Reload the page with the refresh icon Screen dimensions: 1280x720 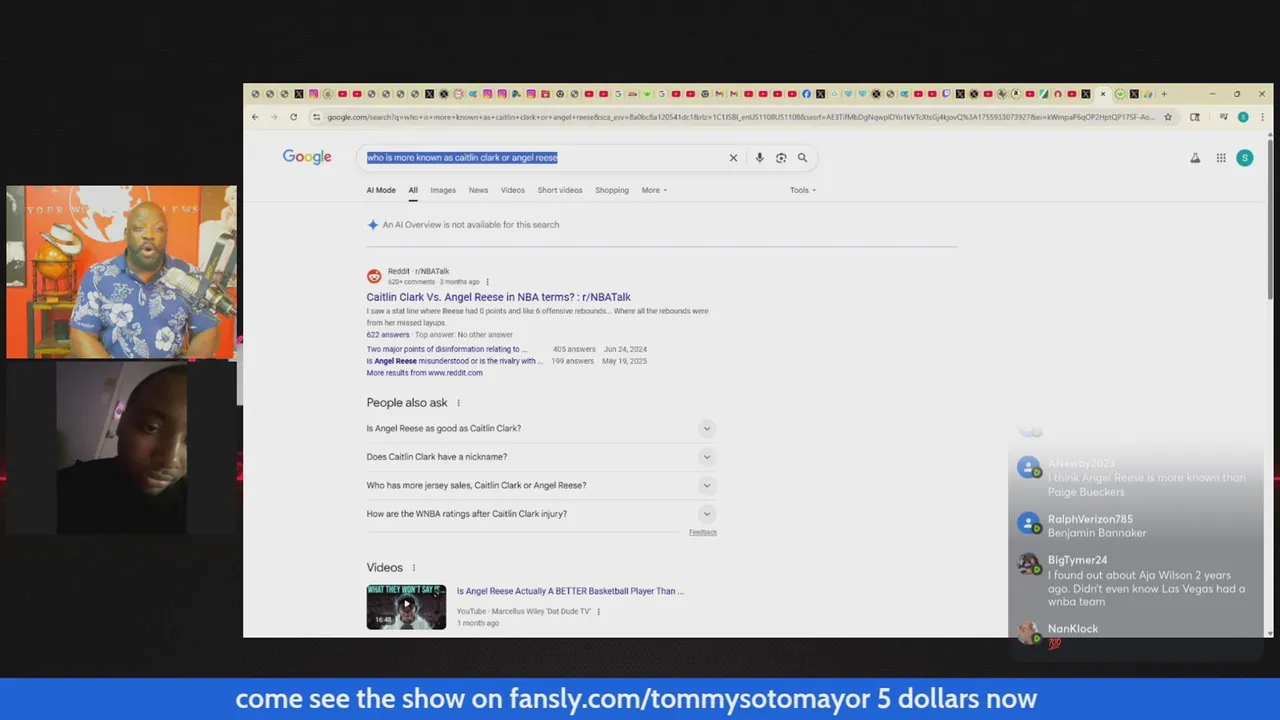coord(293,117)
